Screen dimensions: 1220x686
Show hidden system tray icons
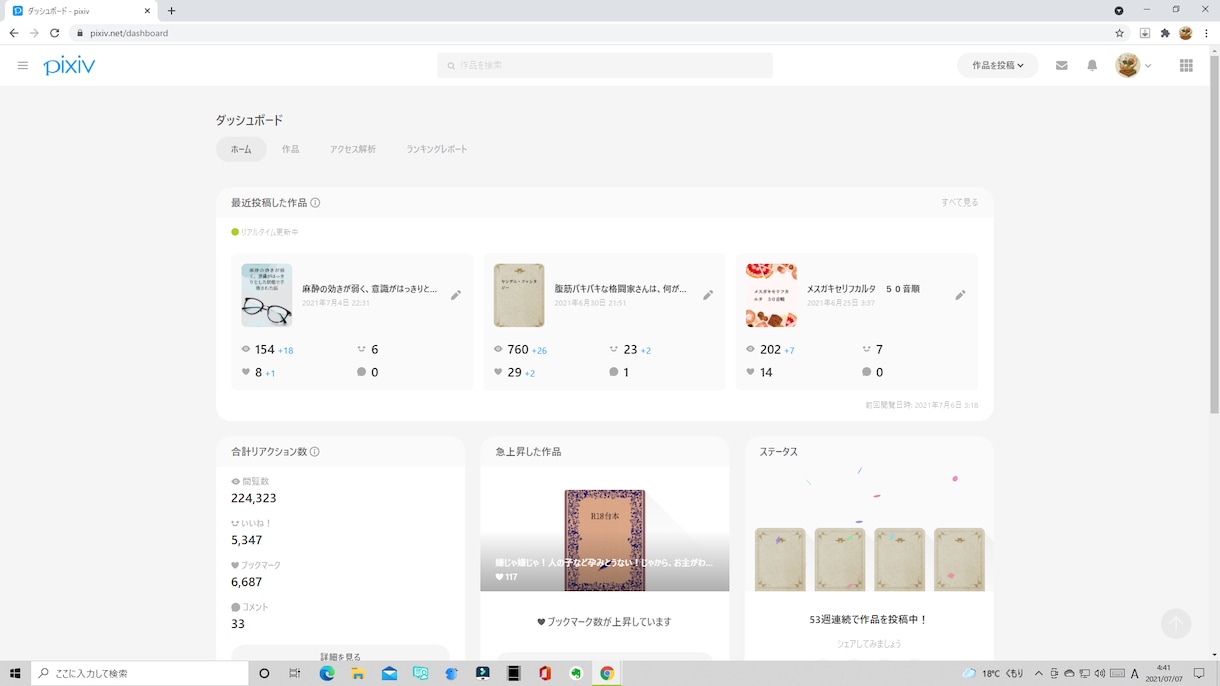pos(1038,674)
